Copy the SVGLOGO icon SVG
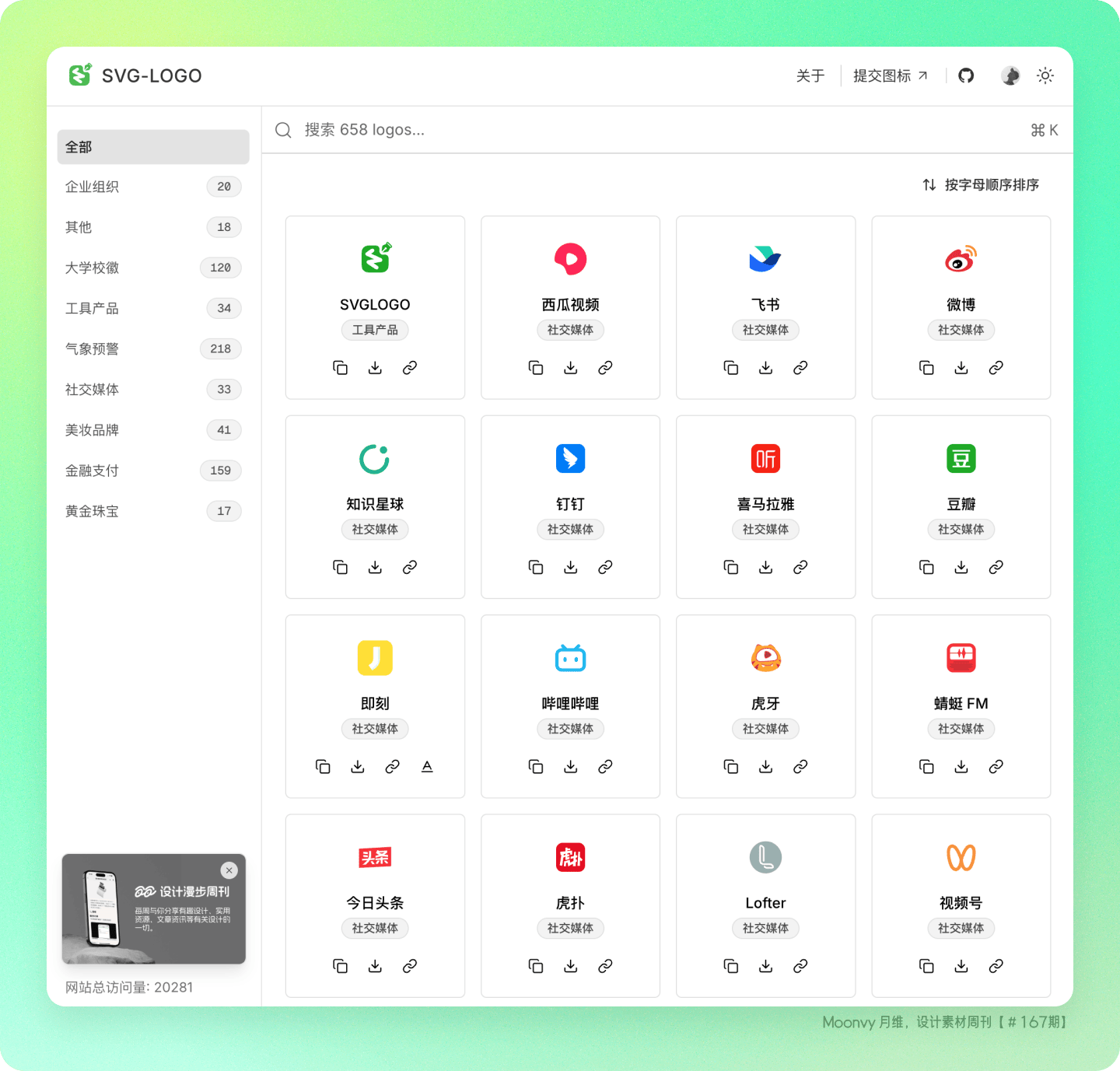Image resolution: width=1120 pixels, height=1071 pixels. (340, 368)
